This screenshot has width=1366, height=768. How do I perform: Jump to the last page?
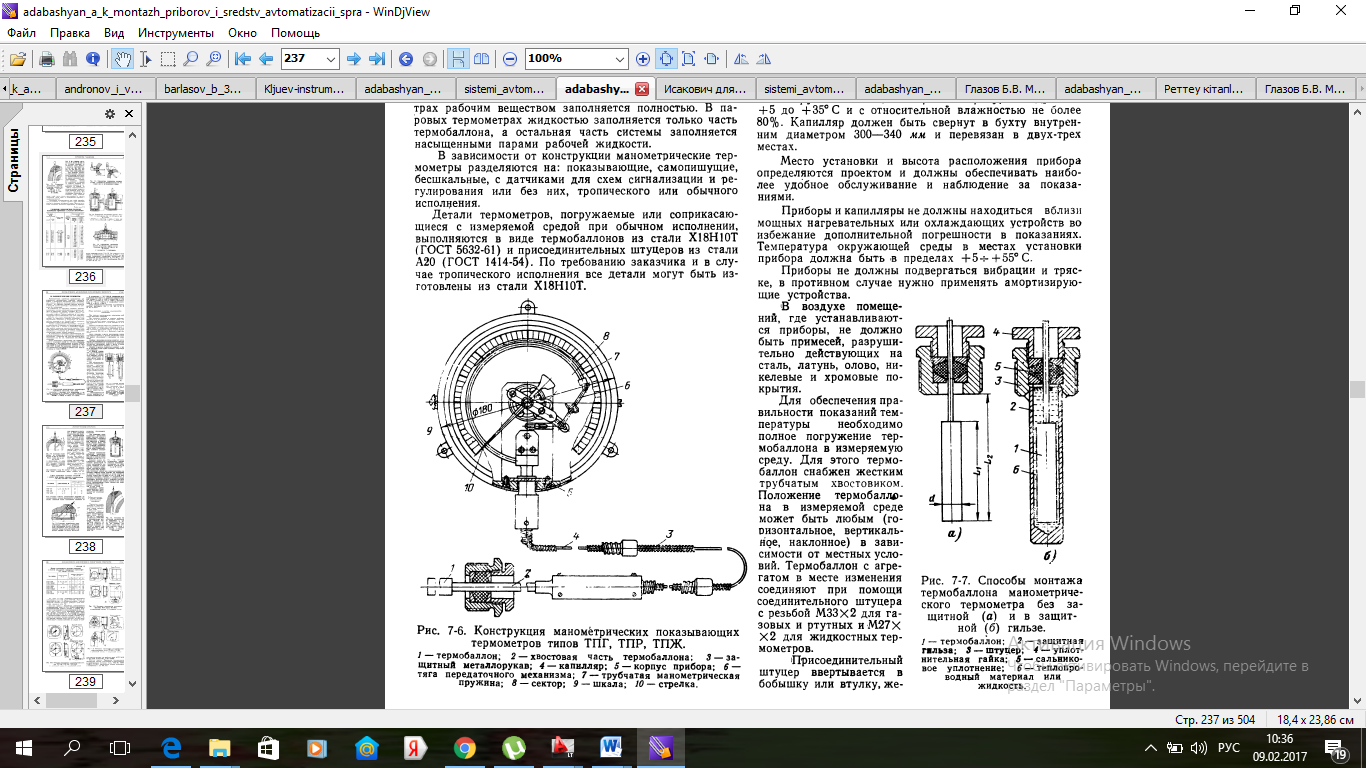pyautogui.click(x=377, y=58)
